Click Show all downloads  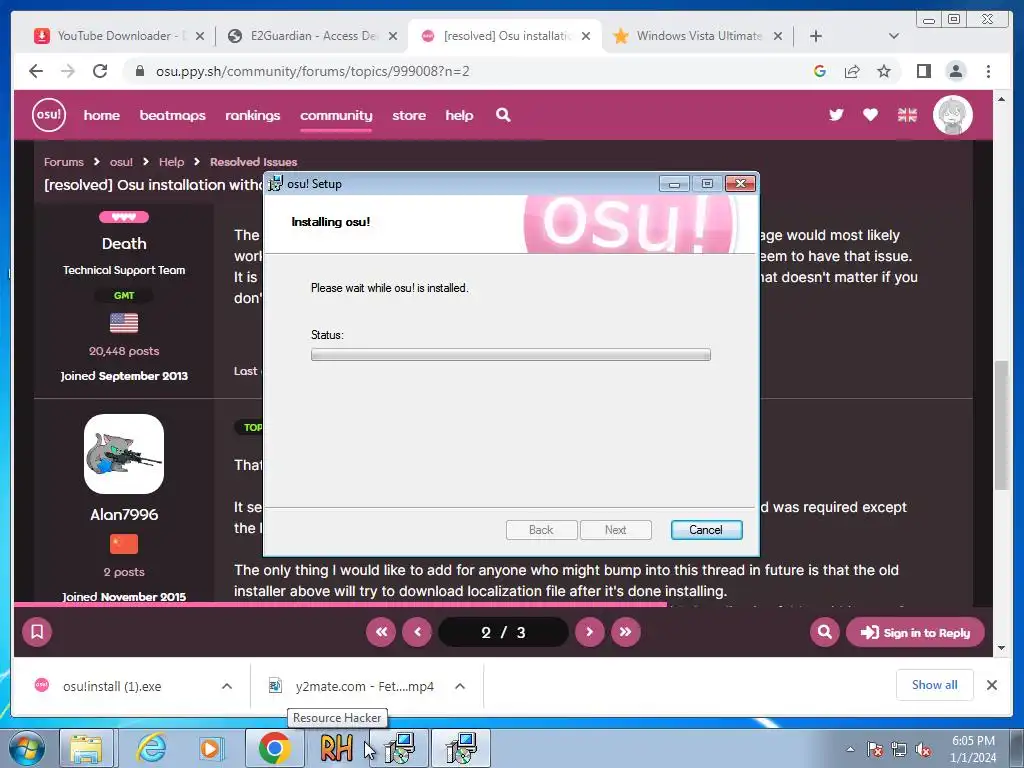point(935,684)
